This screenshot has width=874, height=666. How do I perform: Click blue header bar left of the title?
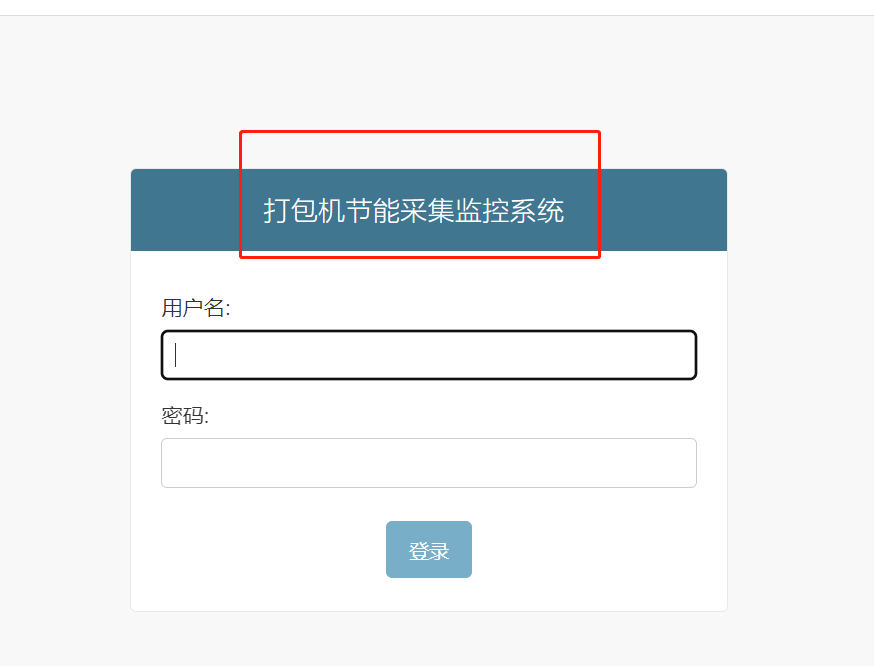pyautogui.click(x=185, y=210)
